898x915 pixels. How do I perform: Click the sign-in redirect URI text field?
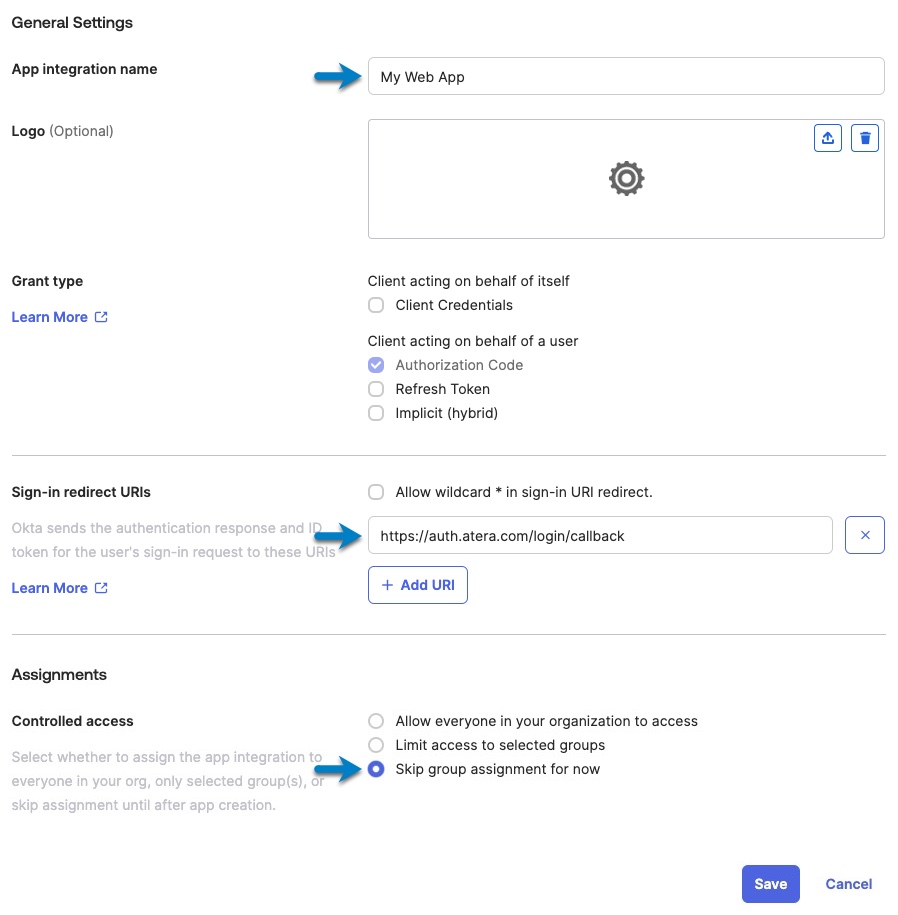[600, 535]
